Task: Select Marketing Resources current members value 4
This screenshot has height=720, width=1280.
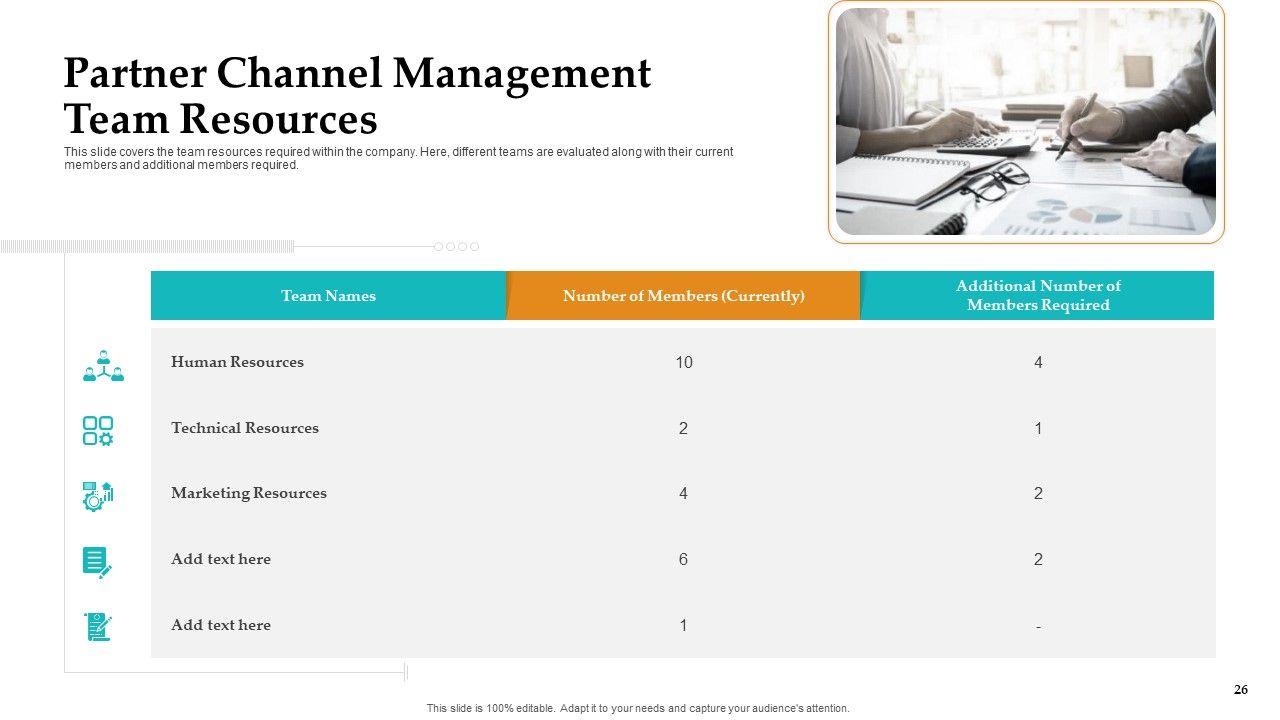Action: point(684,494)
